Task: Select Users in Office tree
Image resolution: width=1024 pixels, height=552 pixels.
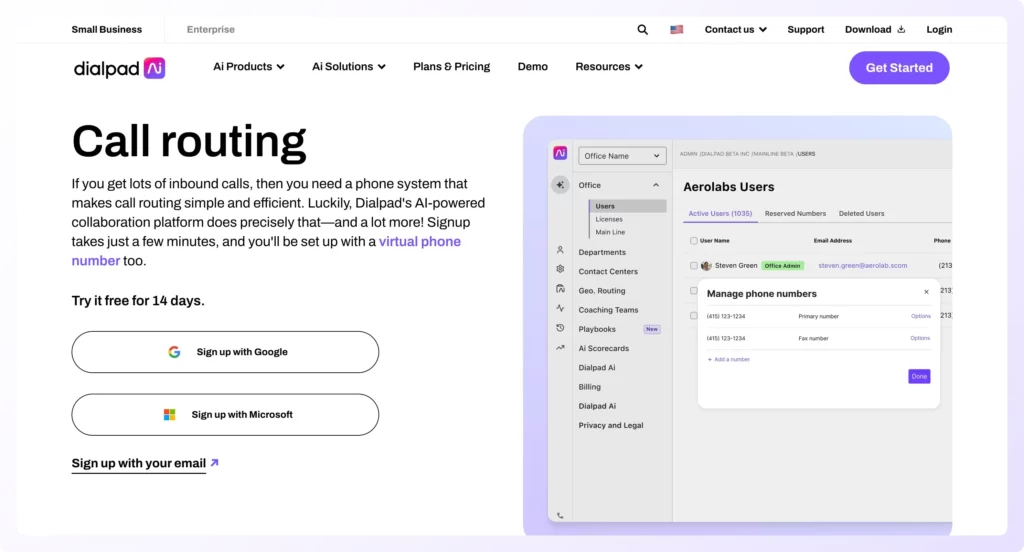Action: tap(628, 206)
